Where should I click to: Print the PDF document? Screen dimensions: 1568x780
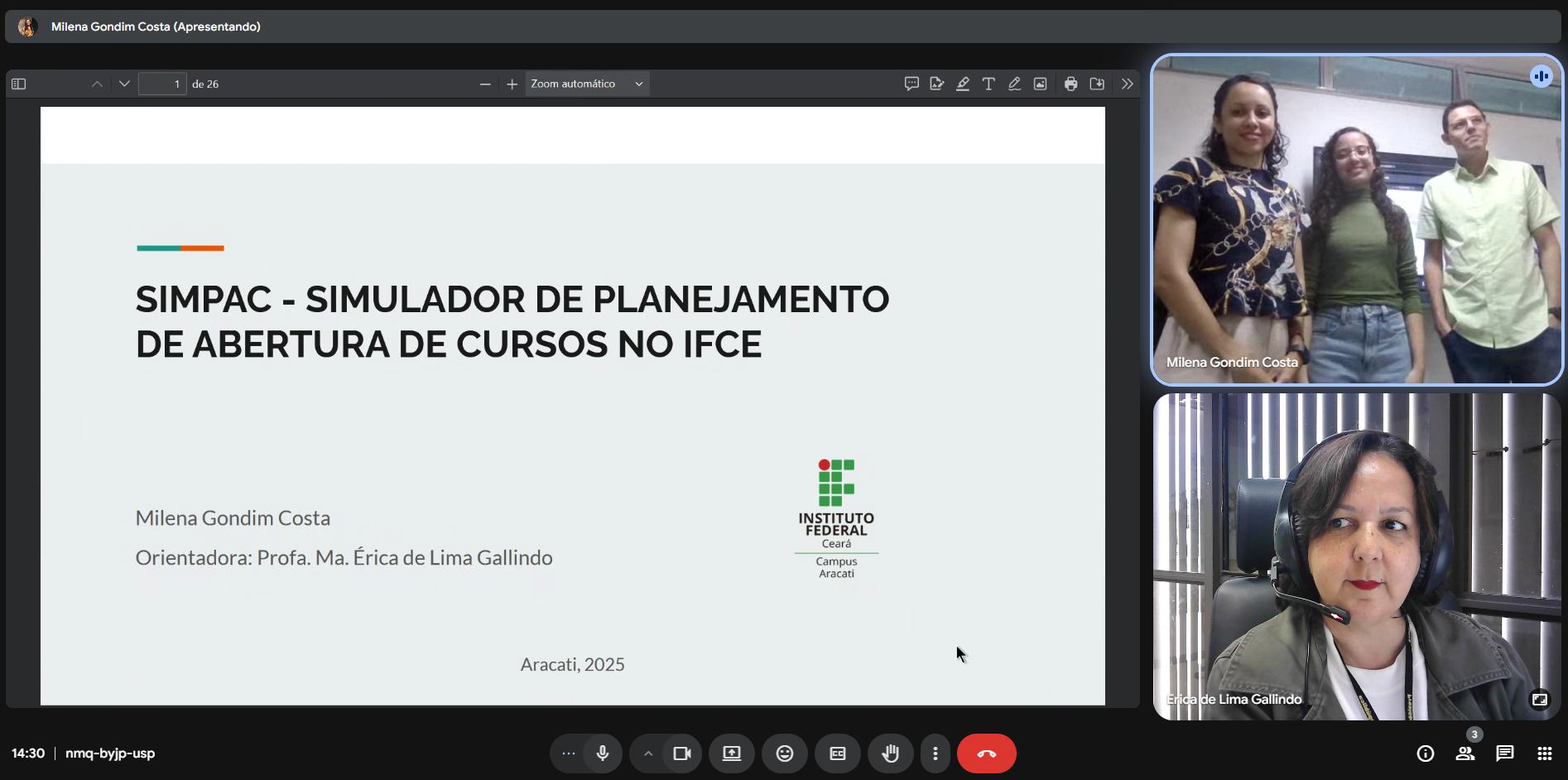click(x=1070, y=84)
